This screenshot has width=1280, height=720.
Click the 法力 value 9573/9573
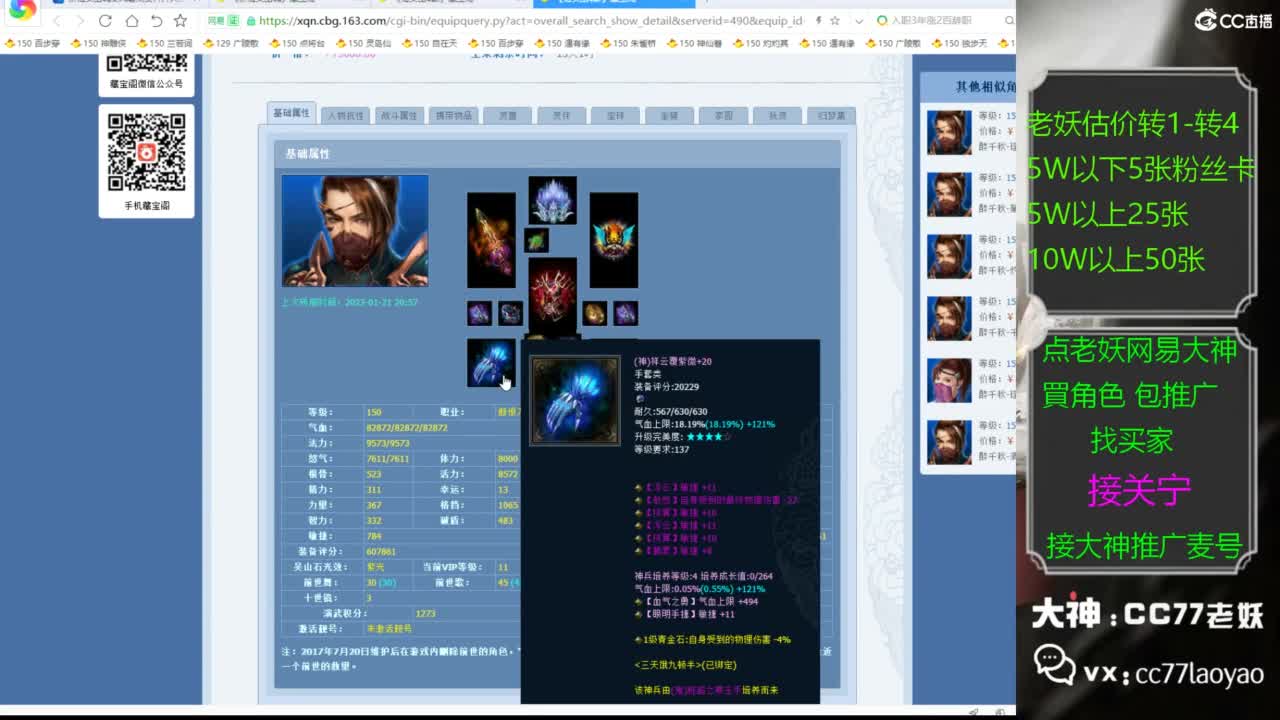(388, 443)
